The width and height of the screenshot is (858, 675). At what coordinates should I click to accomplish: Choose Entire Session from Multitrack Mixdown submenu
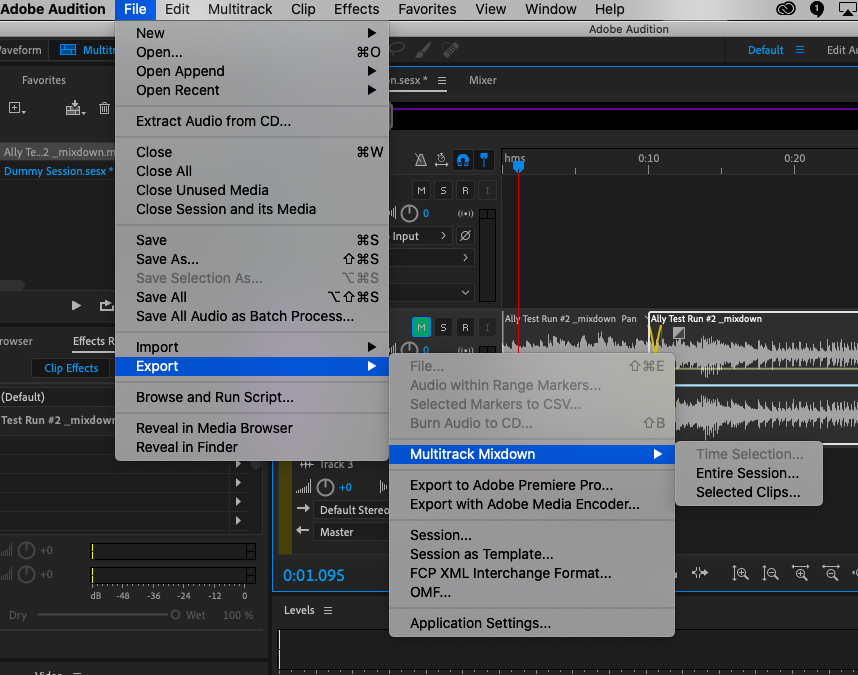tap(747, 473)
